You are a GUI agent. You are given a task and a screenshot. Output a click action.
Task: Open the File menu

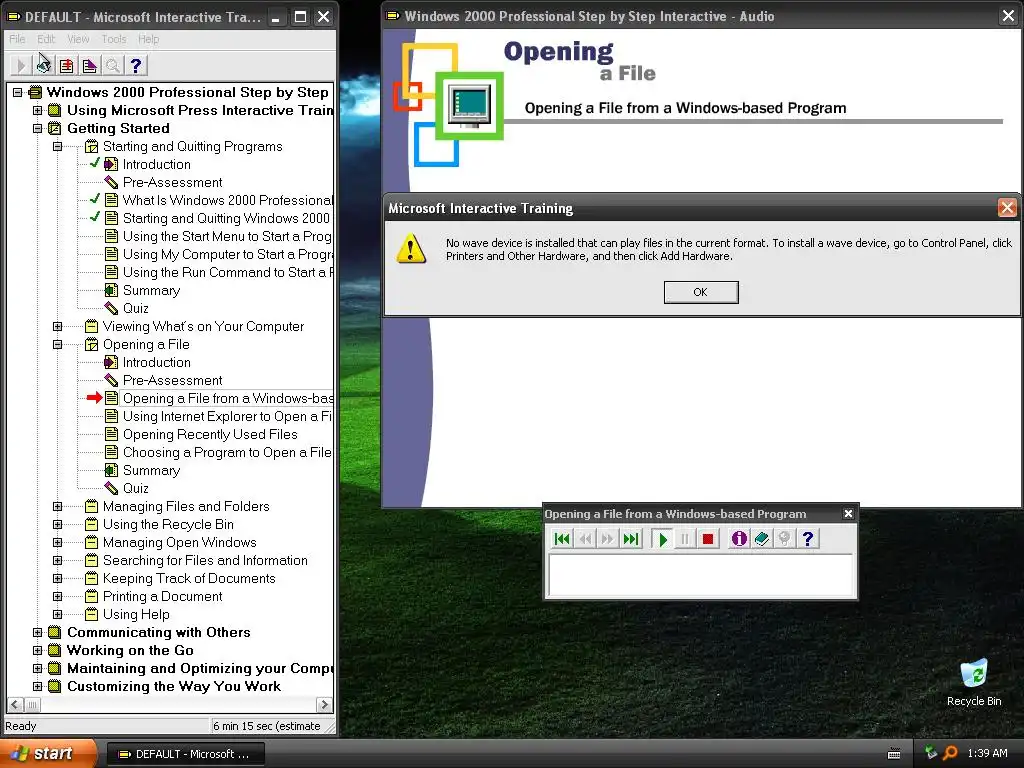coord(17,39)
